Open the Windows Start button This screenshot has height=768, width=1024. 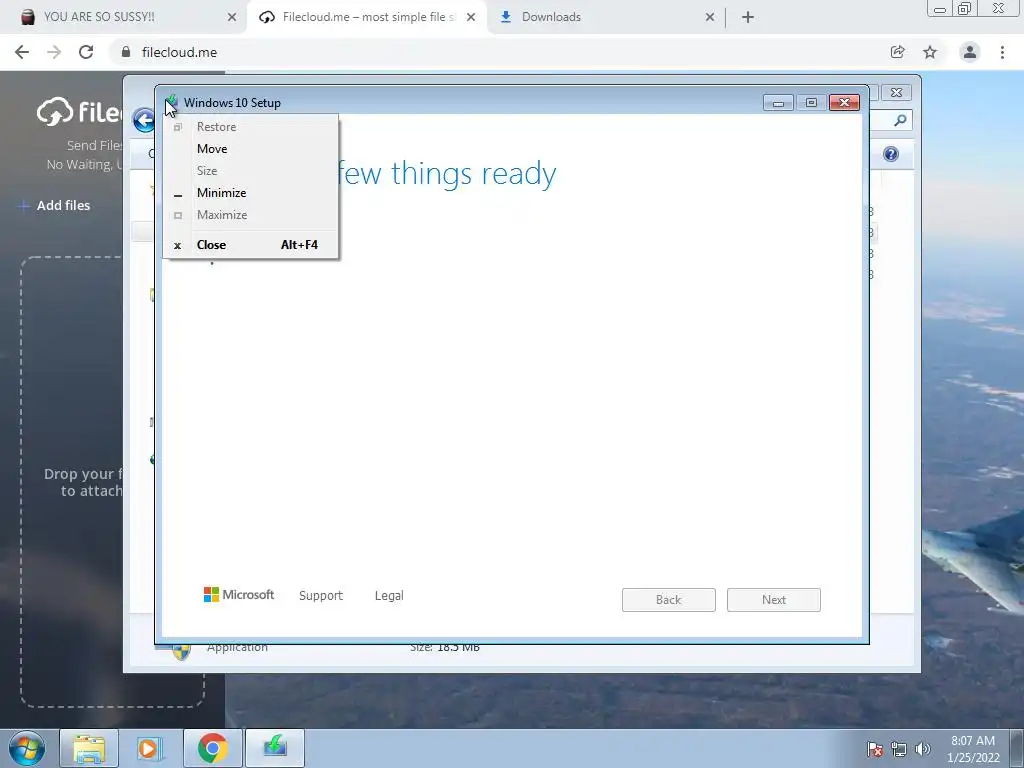click(x=27, y=748)
